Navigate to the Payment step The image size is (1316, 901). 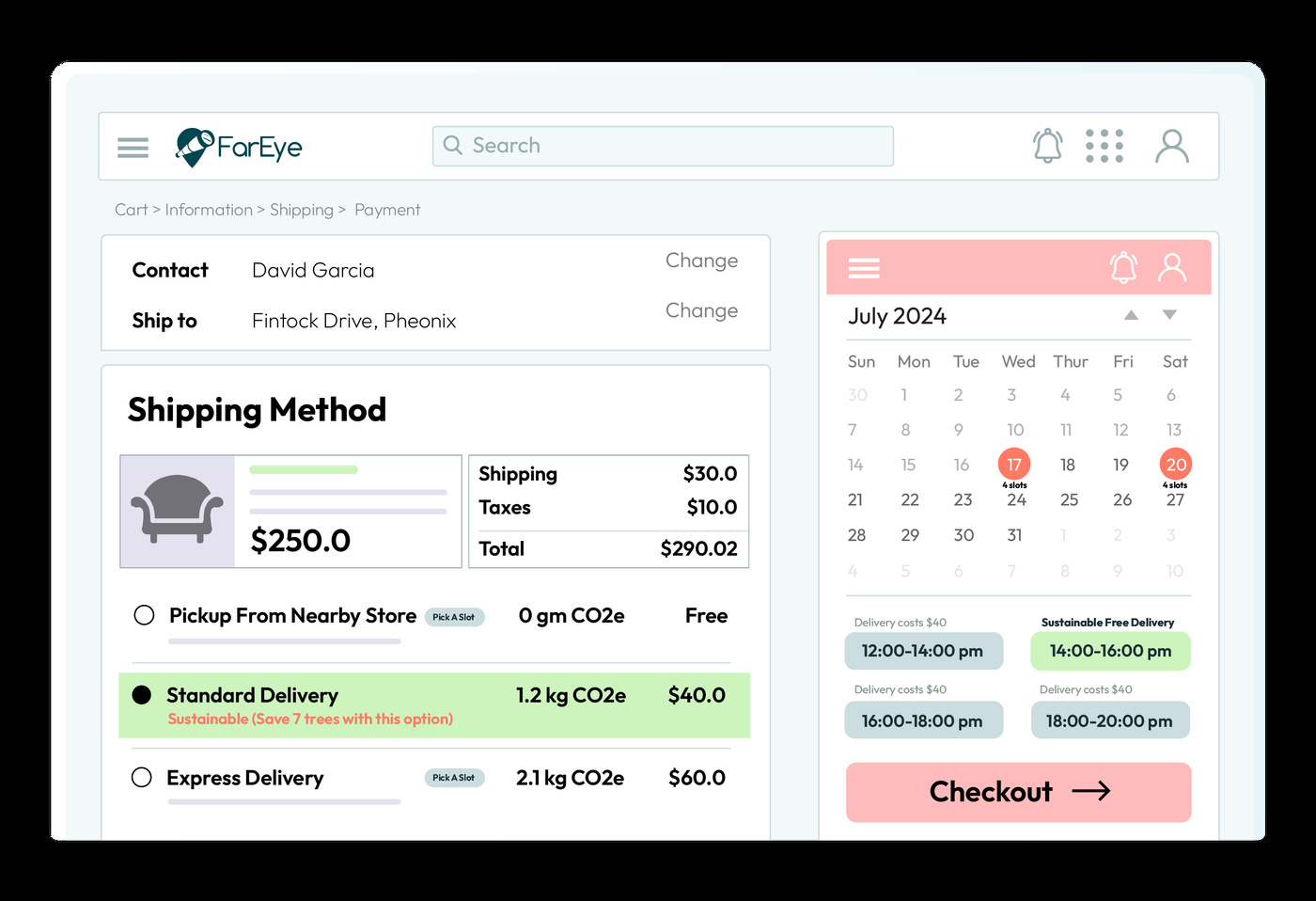coord(387,209)
